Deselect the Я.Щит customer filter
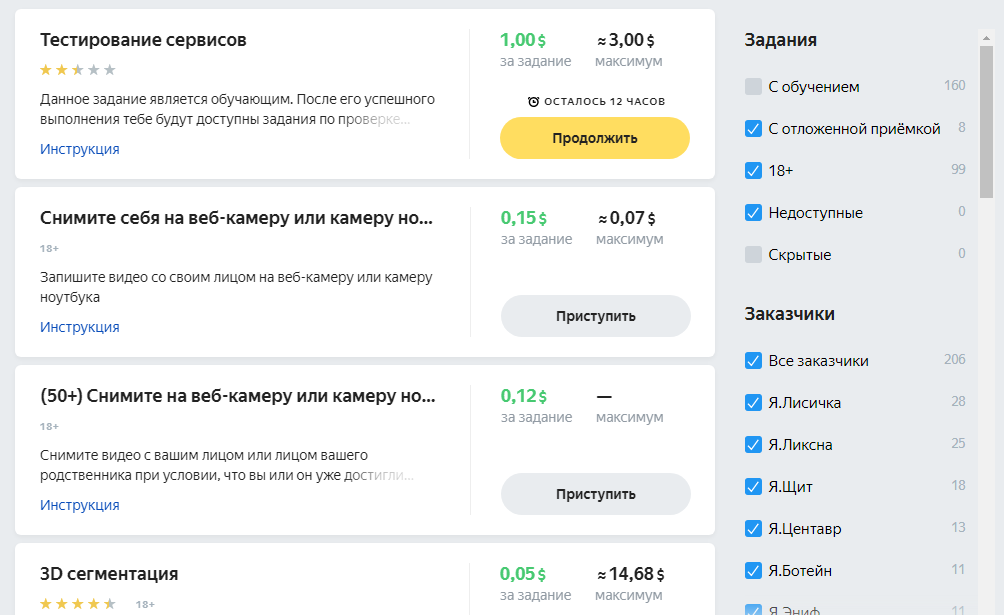Viewport: 1004px width, 615px height. coord(754,487)
